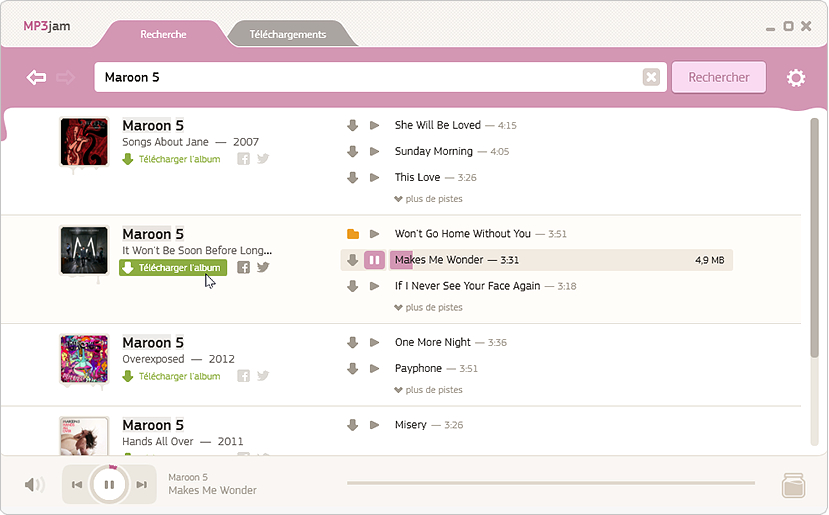Image resolution: width=829 pixels, height=515 pixels.
Task: Skip to previous track in player
Action: coord(77,484)
